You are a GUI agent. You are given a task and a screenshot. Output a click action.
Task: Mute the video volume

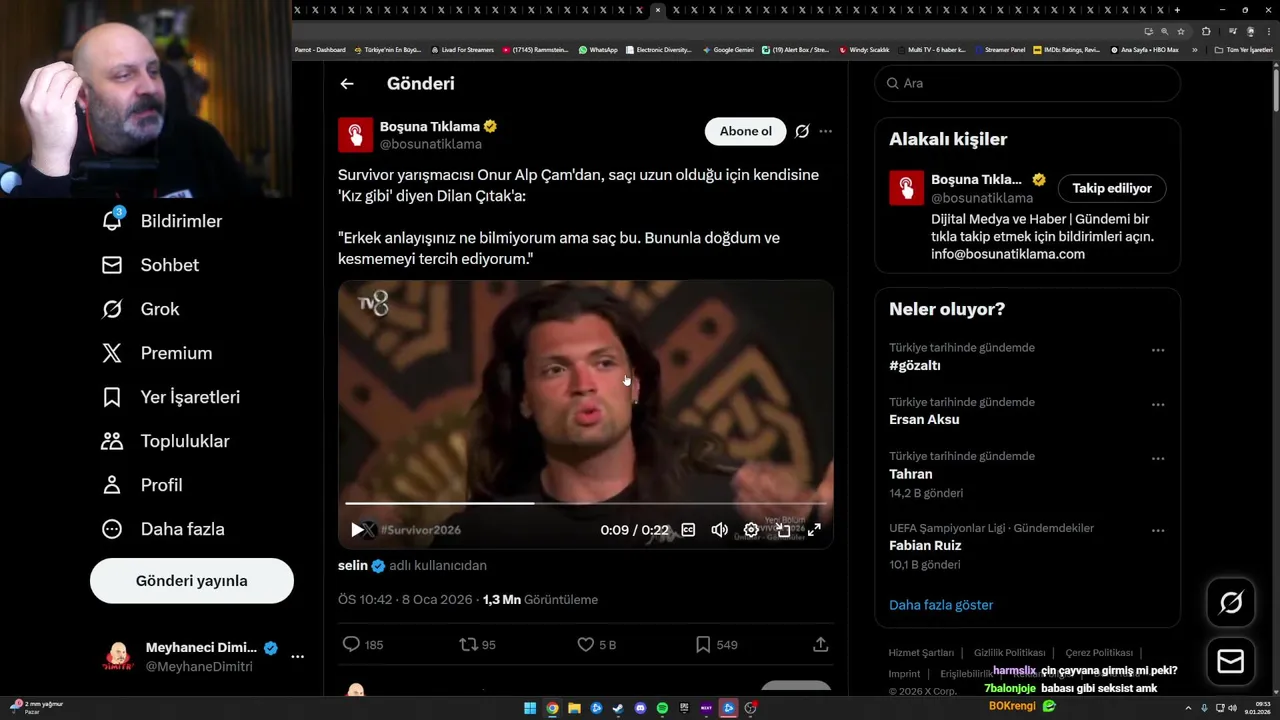tap(720, 530)
